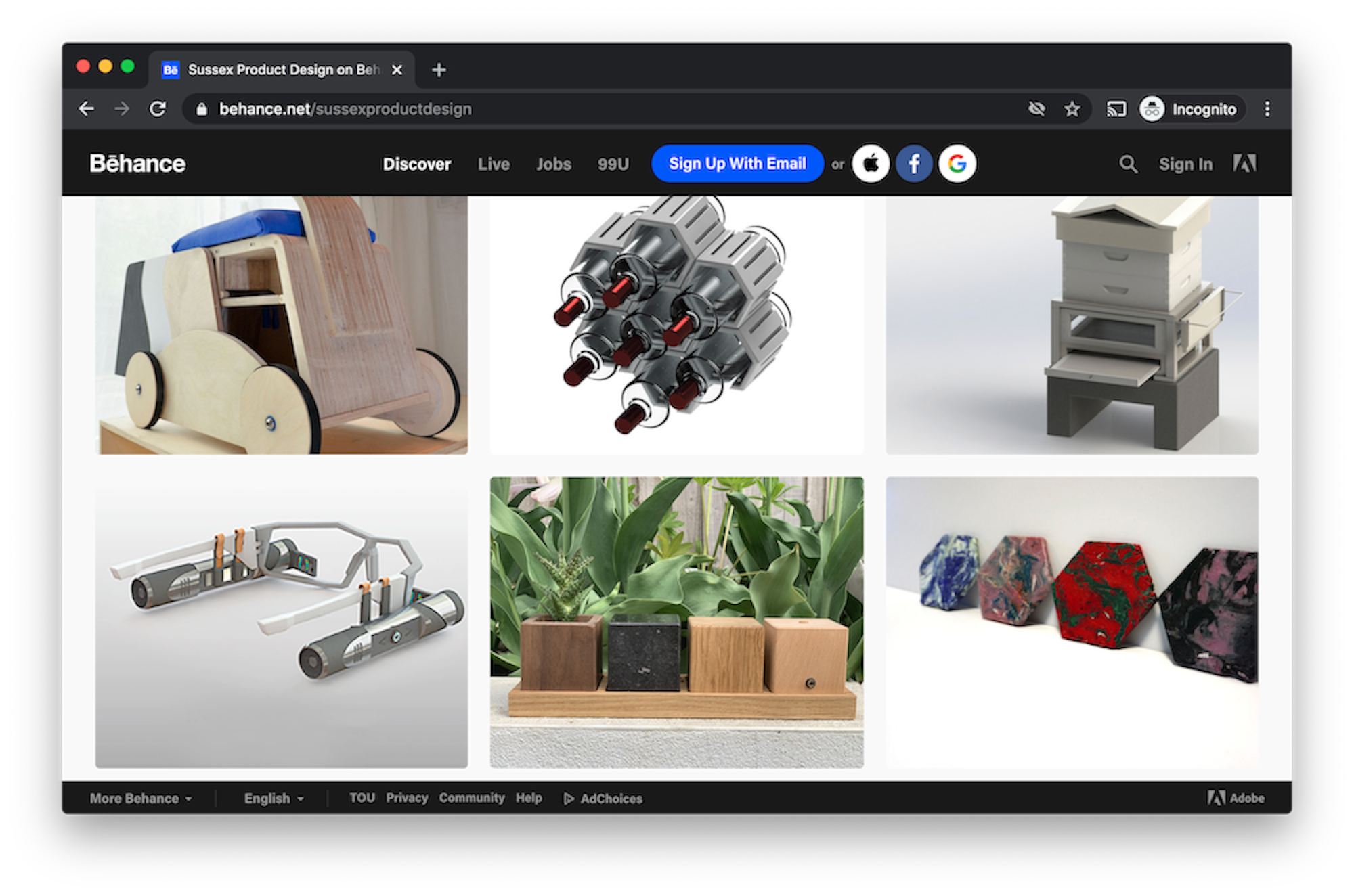This screenshot has width=1354, height=896.
Task: Click the crossed-eye tracking icon in address bar
Action: pyautogui.click(x=1036, y=108)
